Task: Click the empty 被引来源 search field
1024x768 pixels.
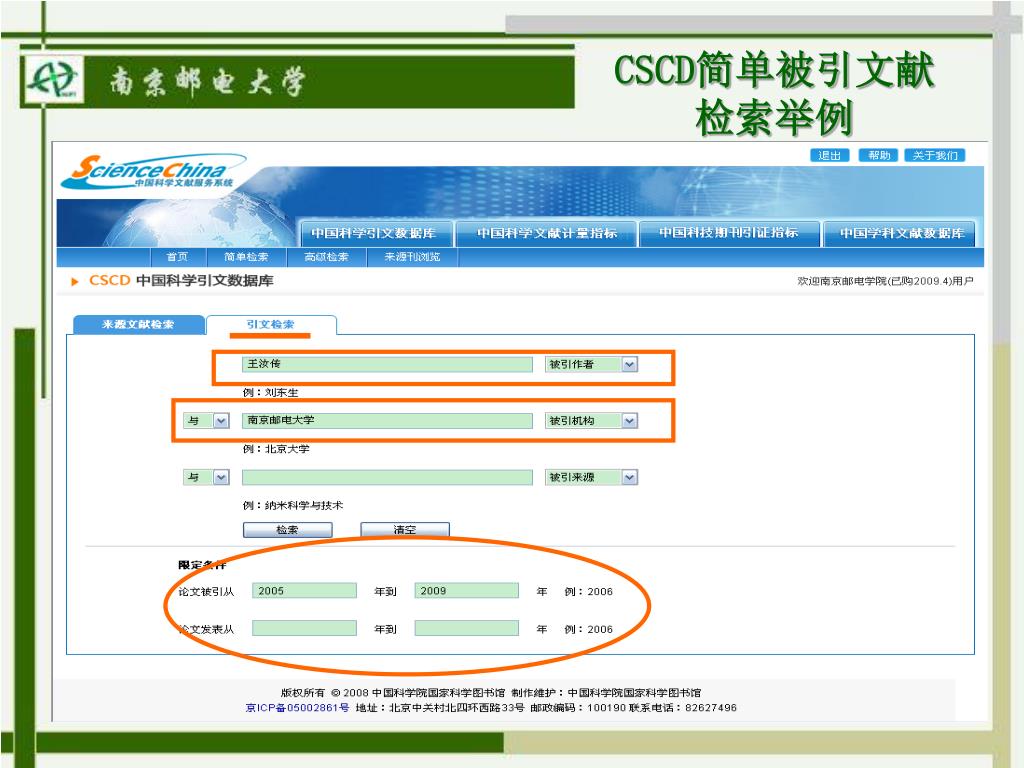Action: (x=387, y=477)
